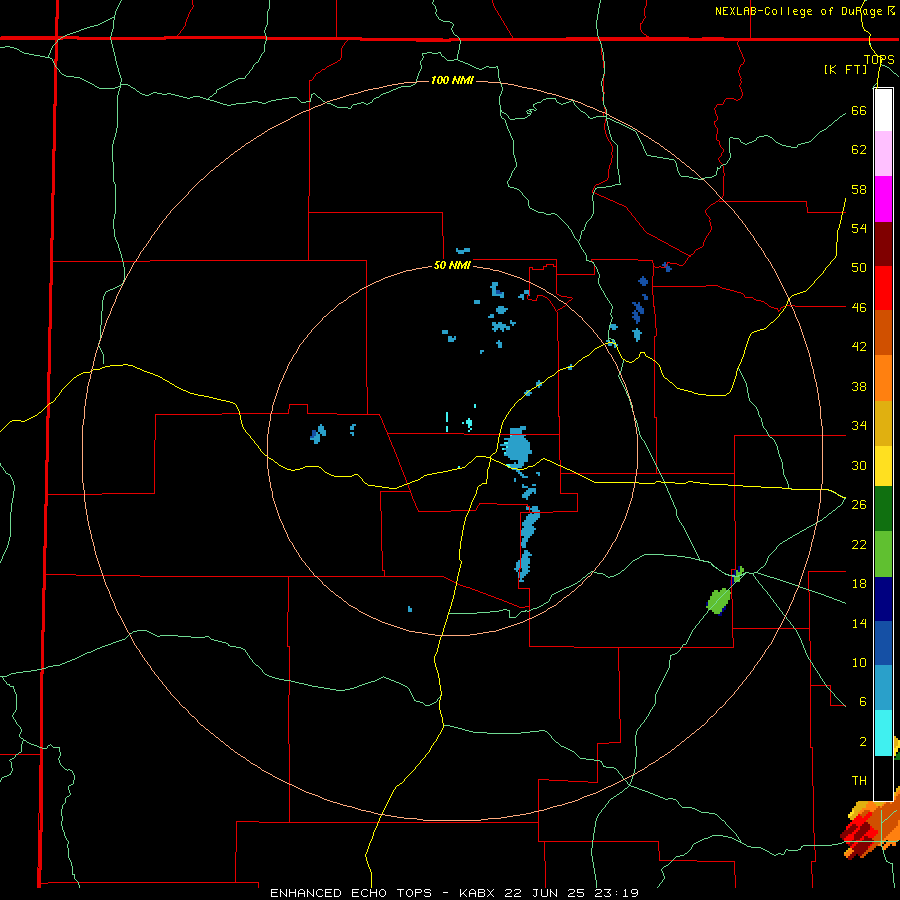
Task: Click the 54 value on the legend scale
Action: click(859, 228)
